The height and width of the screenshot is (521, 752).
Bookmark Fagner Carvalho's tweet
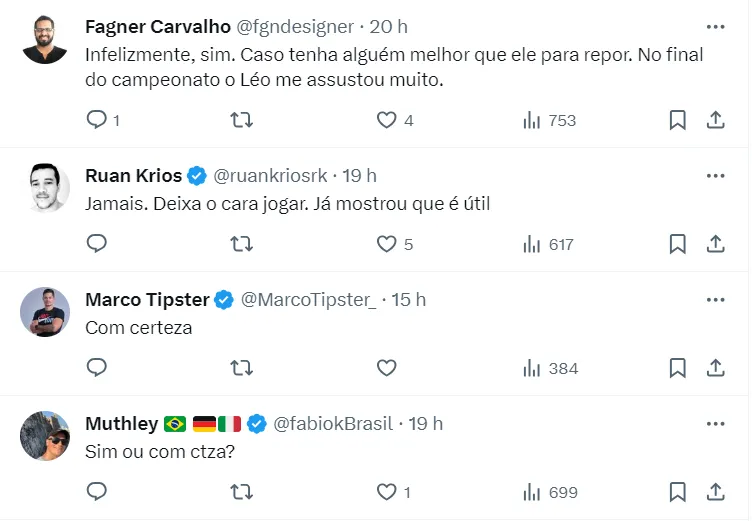(677, 120)
